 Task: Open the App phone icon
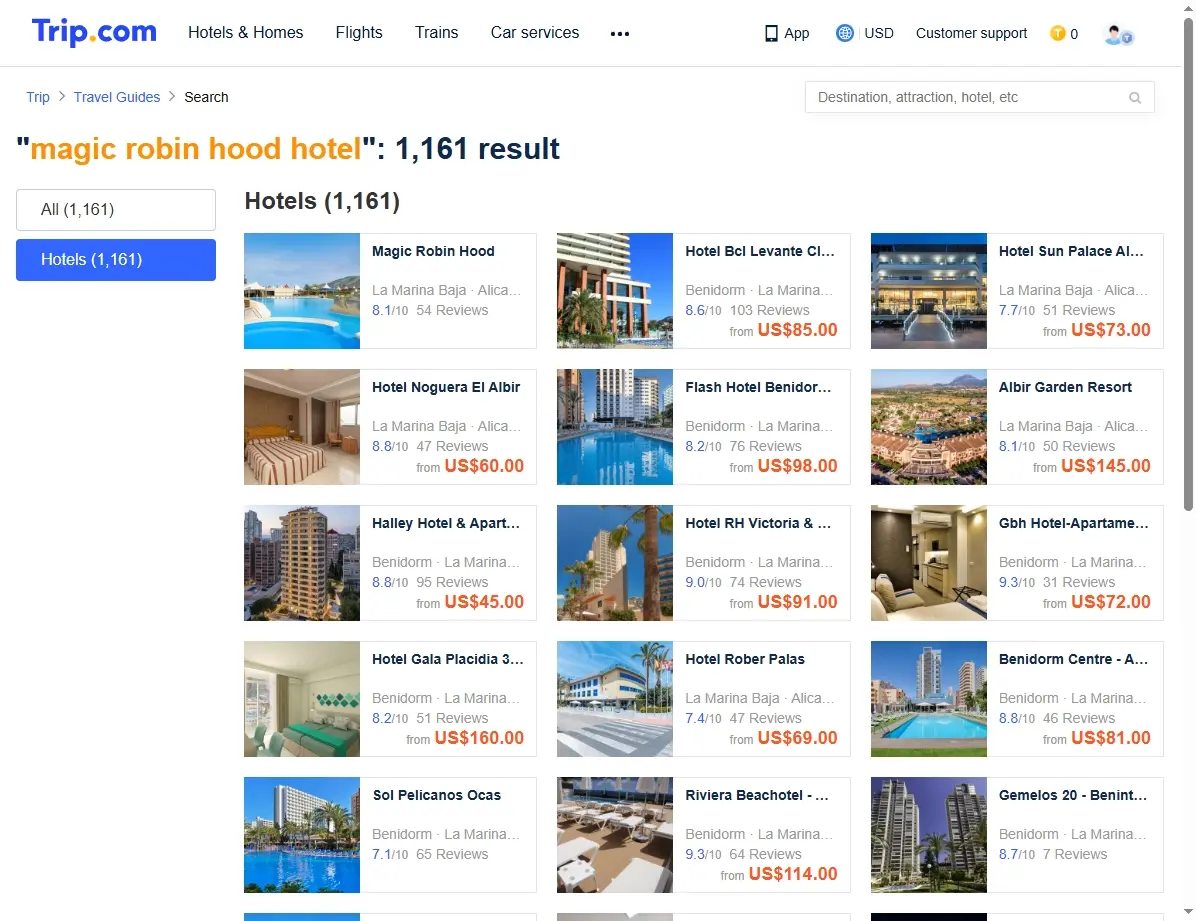[771, 34]
